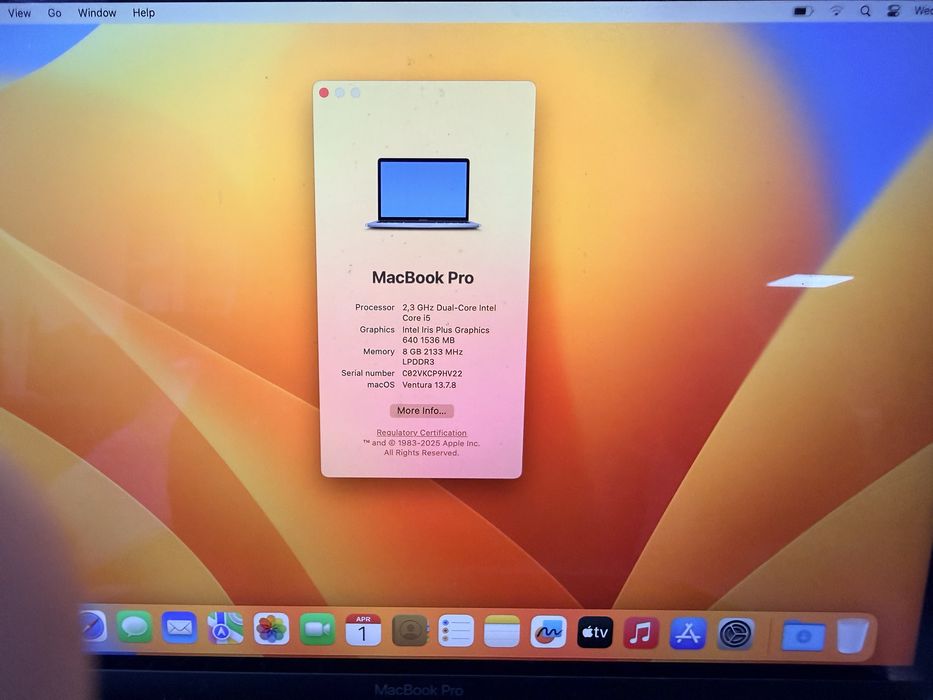Image resolution: width=933 pixels, height=700 pixels.
Task: Open the Go menu
Action: [54, 12]
